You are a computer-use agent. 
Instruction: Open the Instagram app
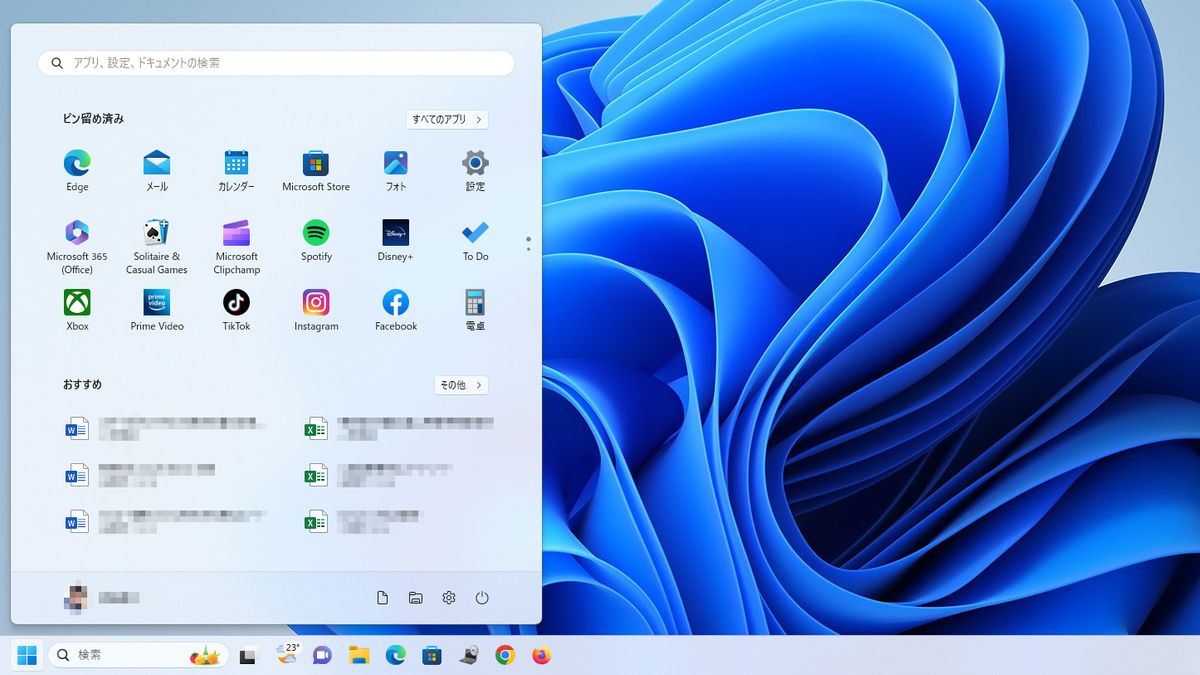click(x=316, y=310)
